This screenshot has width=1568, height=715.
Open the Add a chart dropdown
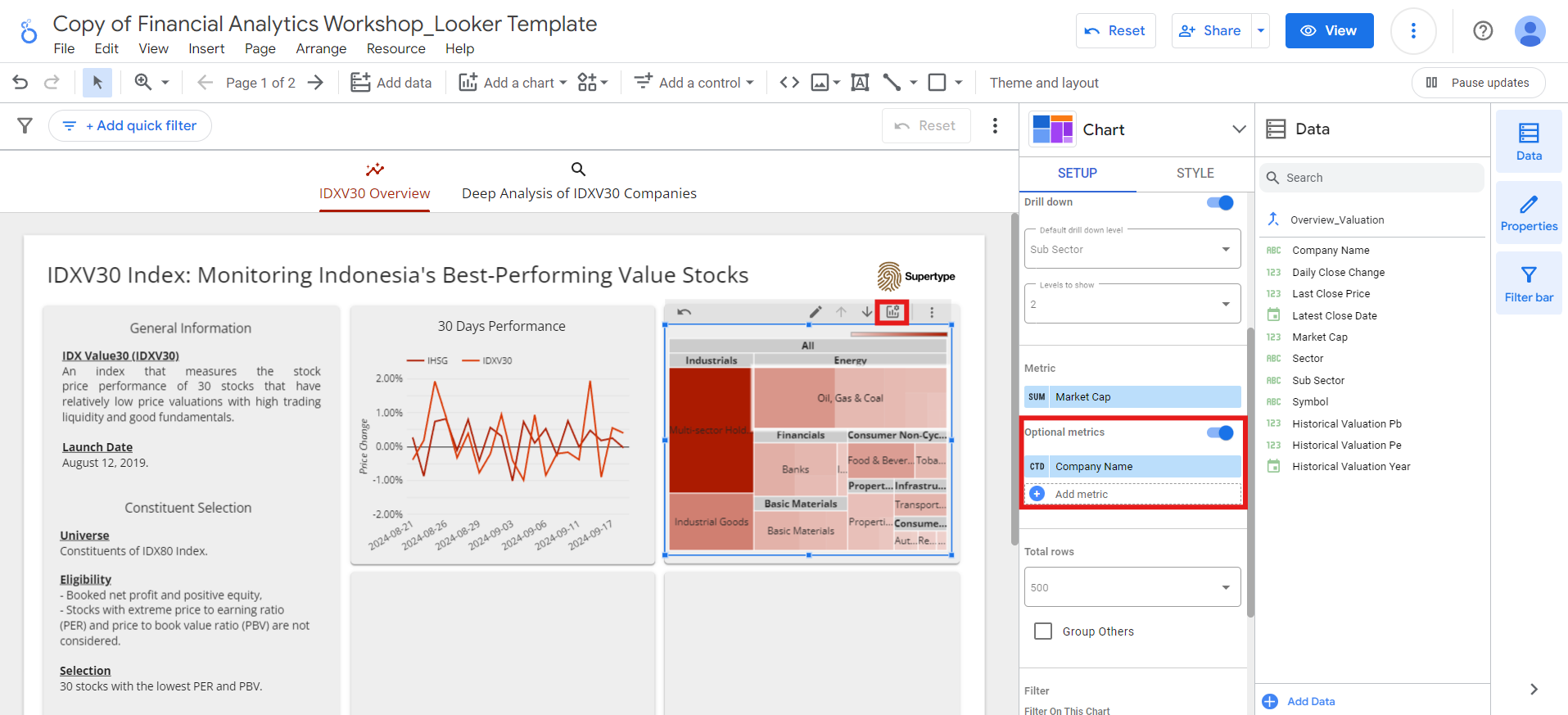click(513, 82)
